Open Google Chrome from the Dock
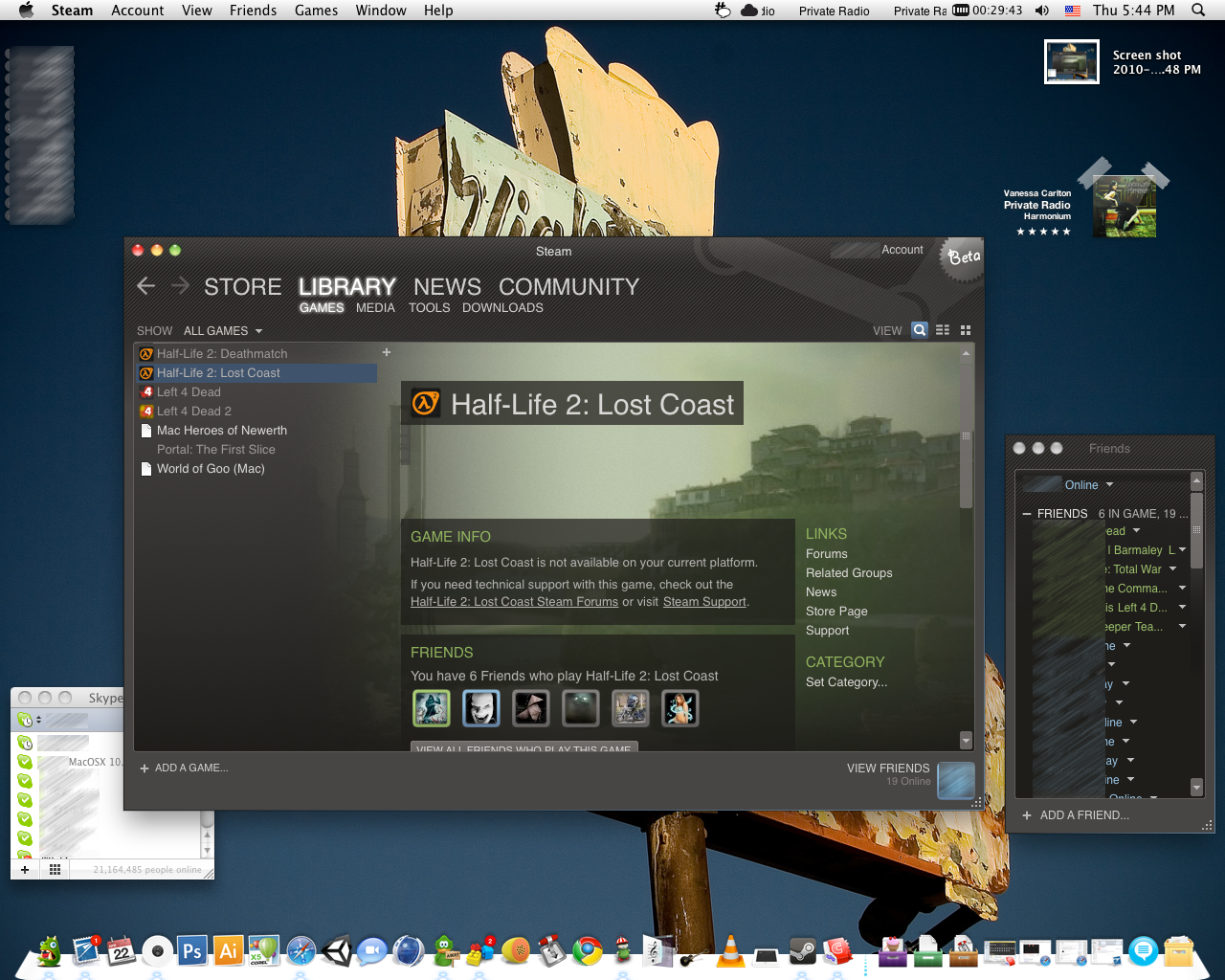 click(588, 951)
